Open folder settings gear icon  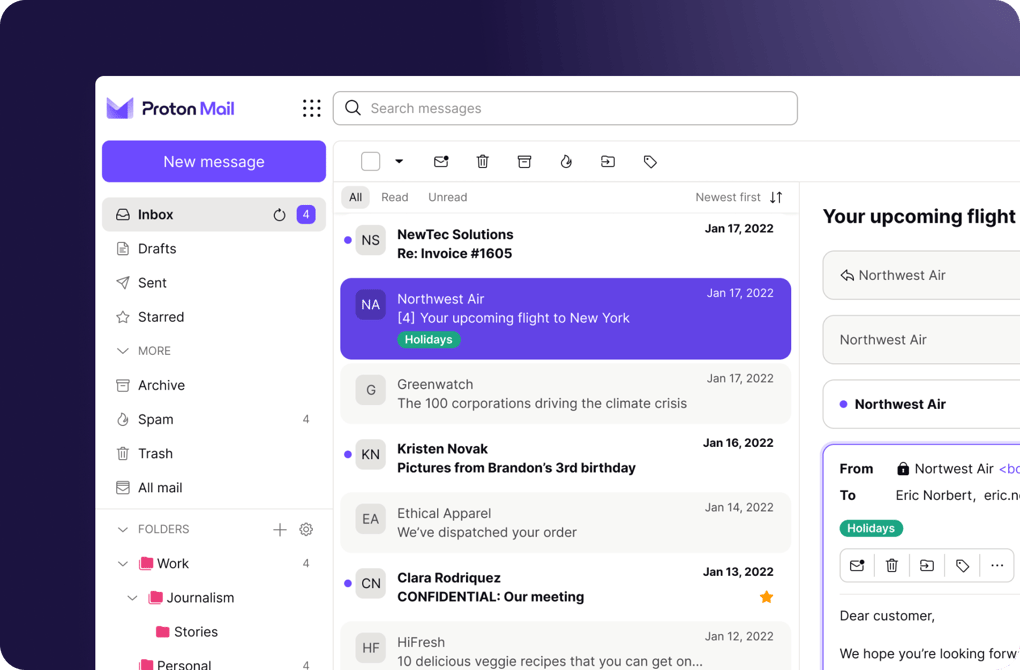point(306,529)
